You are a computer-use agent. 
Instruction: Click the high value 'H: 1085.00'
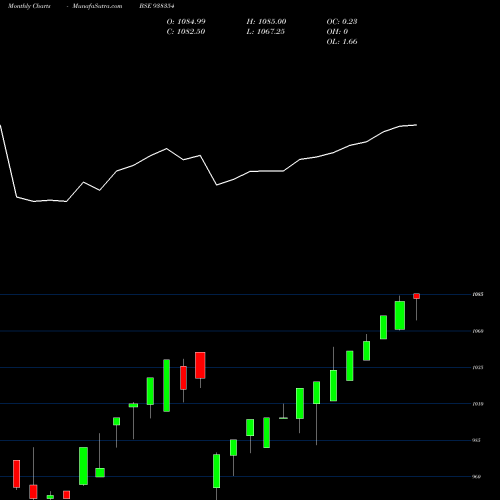(x=266, y=22)
